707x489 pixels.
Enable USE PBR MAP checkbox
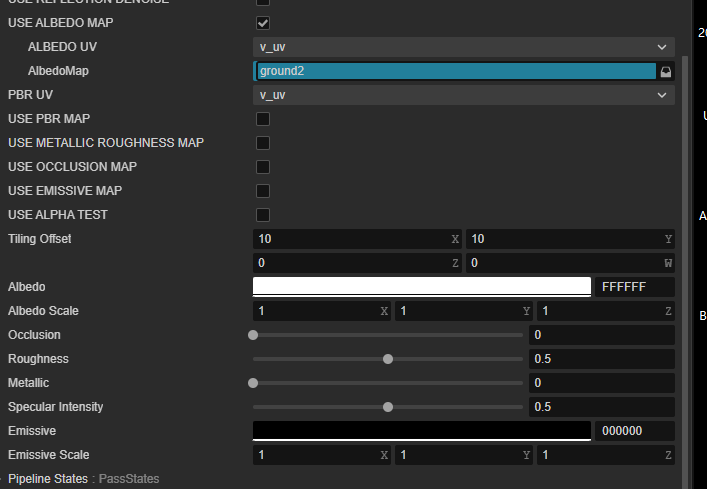click(x=263, y=119)
